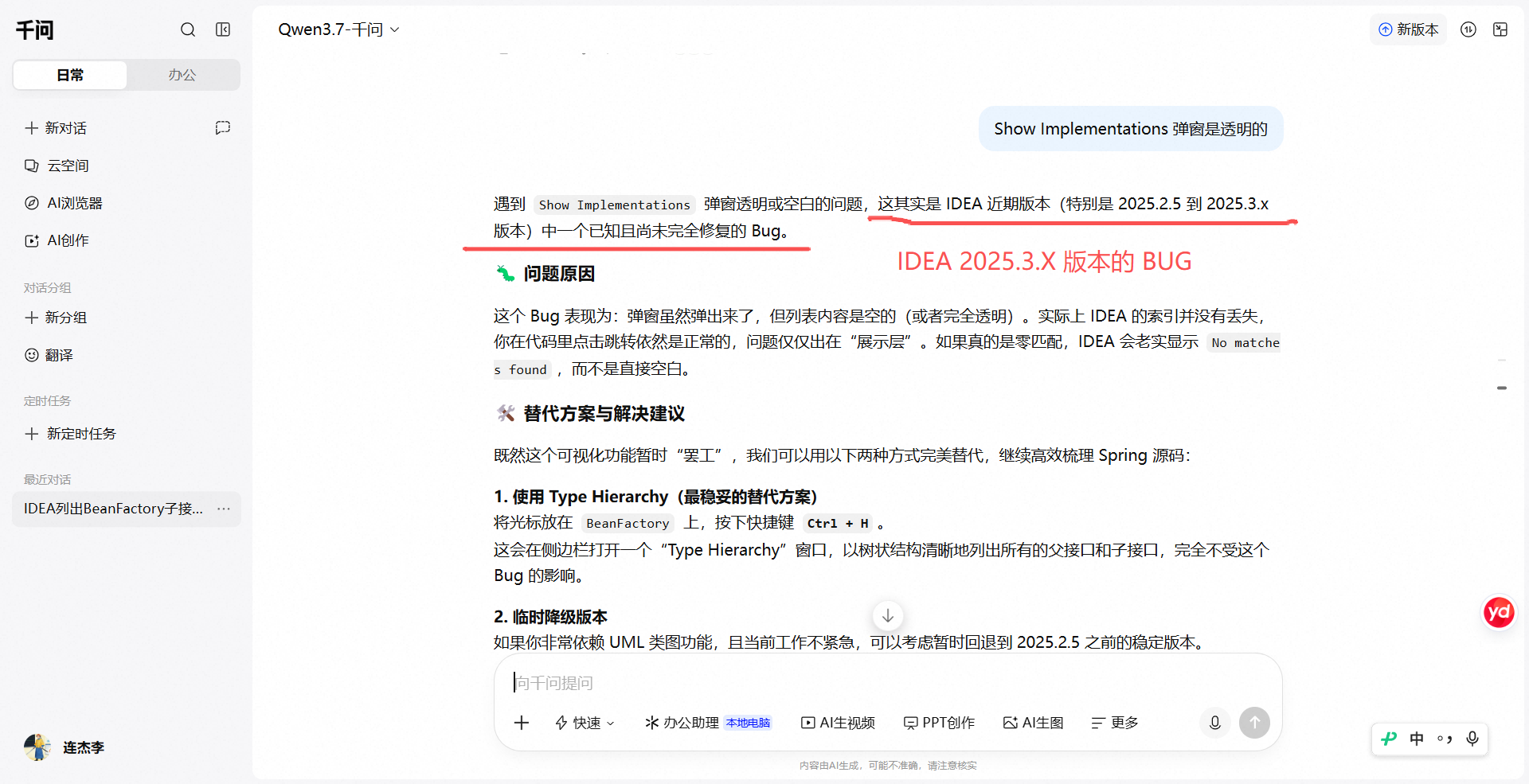Click the microphone voice input button
Image resolution: width=1529 pixels, height=784 pixels.
click(x=1215, y=723)
